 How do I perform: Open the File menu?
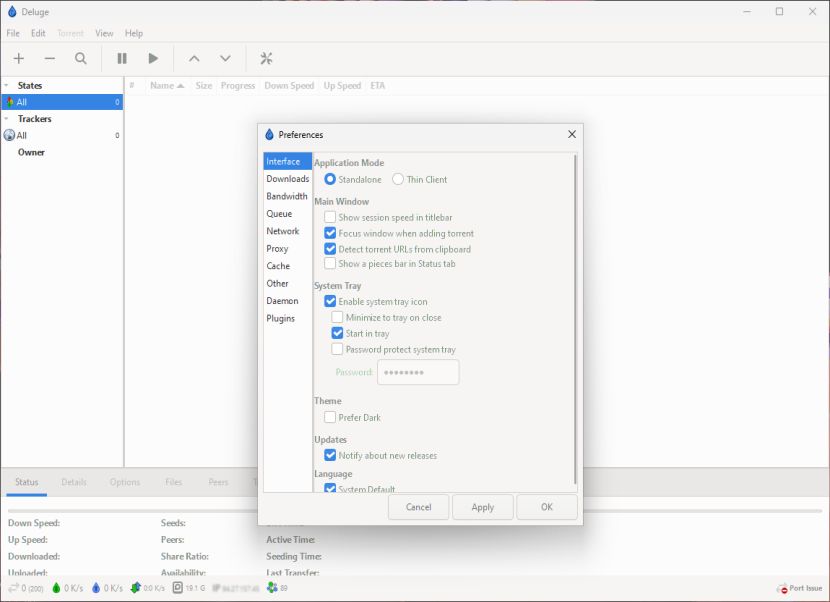pyautogui.click(x=13, y=33)
